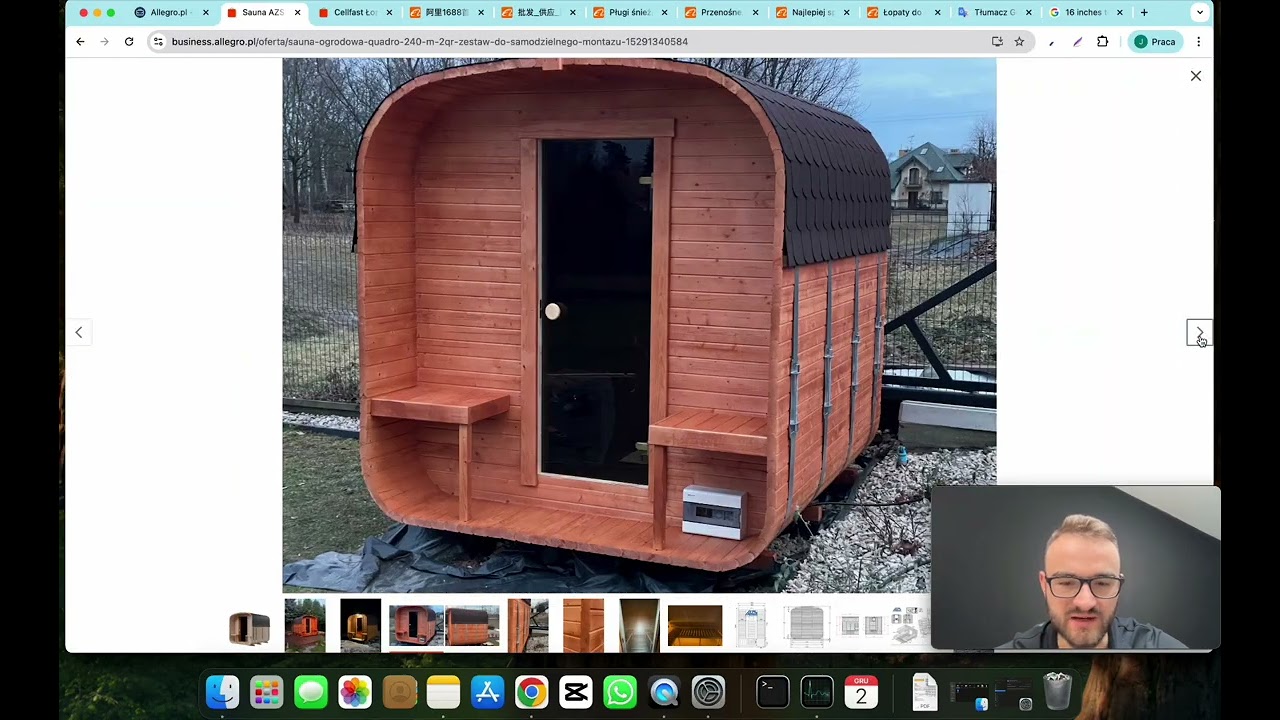Select the thumbnail of sauna side with steel bands
Viewport: 1280px width, 720px height.
click(x=528, y=626)
